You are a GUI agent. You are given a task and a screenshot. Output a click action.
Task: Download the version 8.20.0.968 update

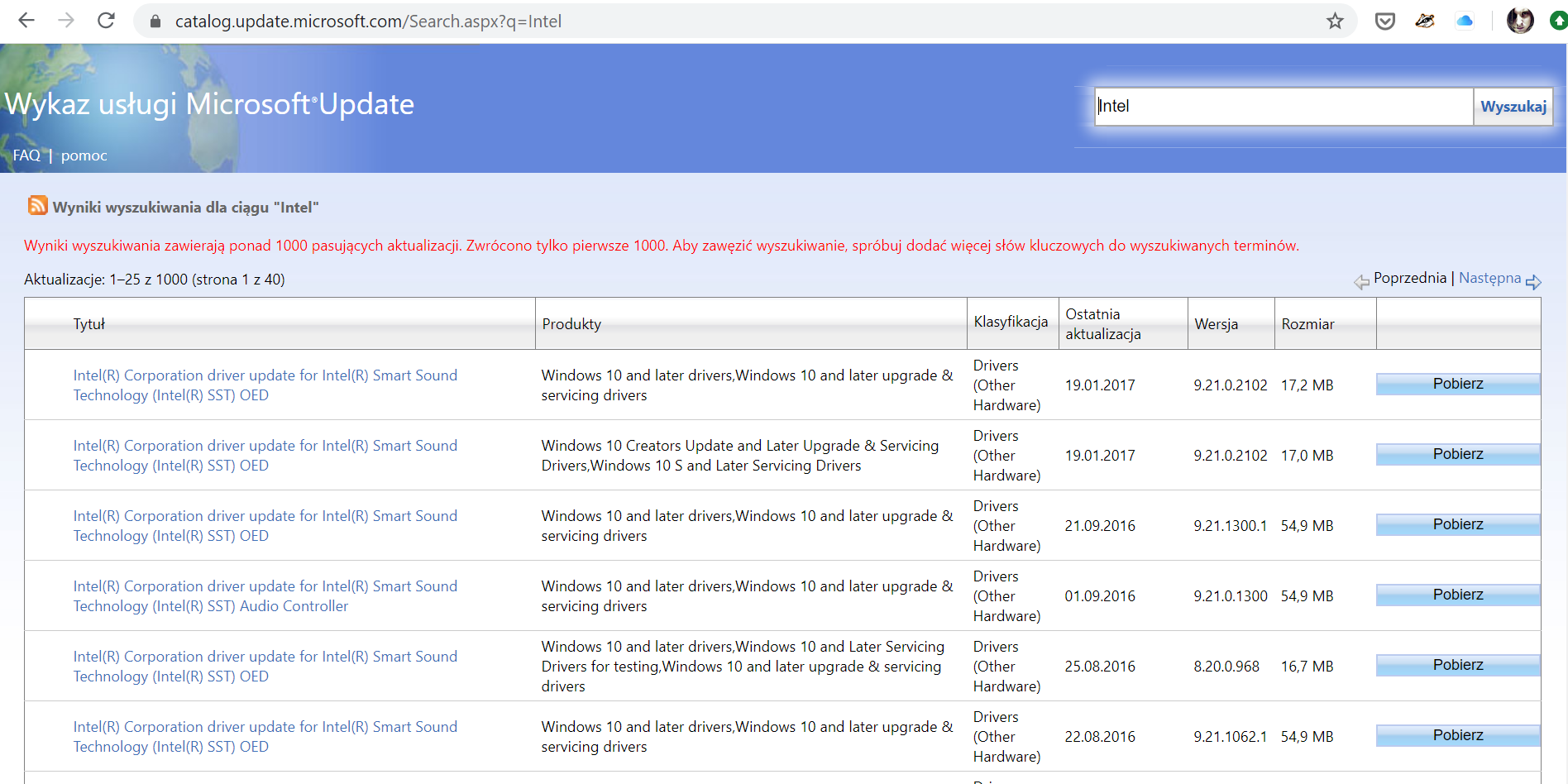point(1458,665)
